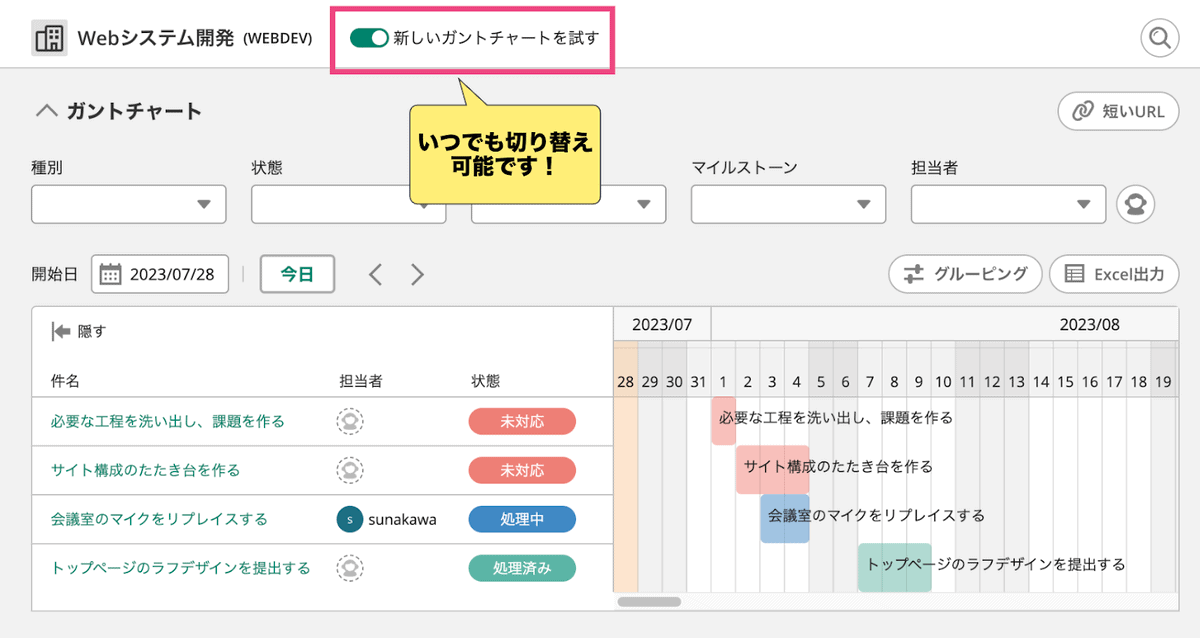Viewport: 1200px width, 638px height.
Task: Open the 種別 dropdown
Action: (x=129, y=204)
